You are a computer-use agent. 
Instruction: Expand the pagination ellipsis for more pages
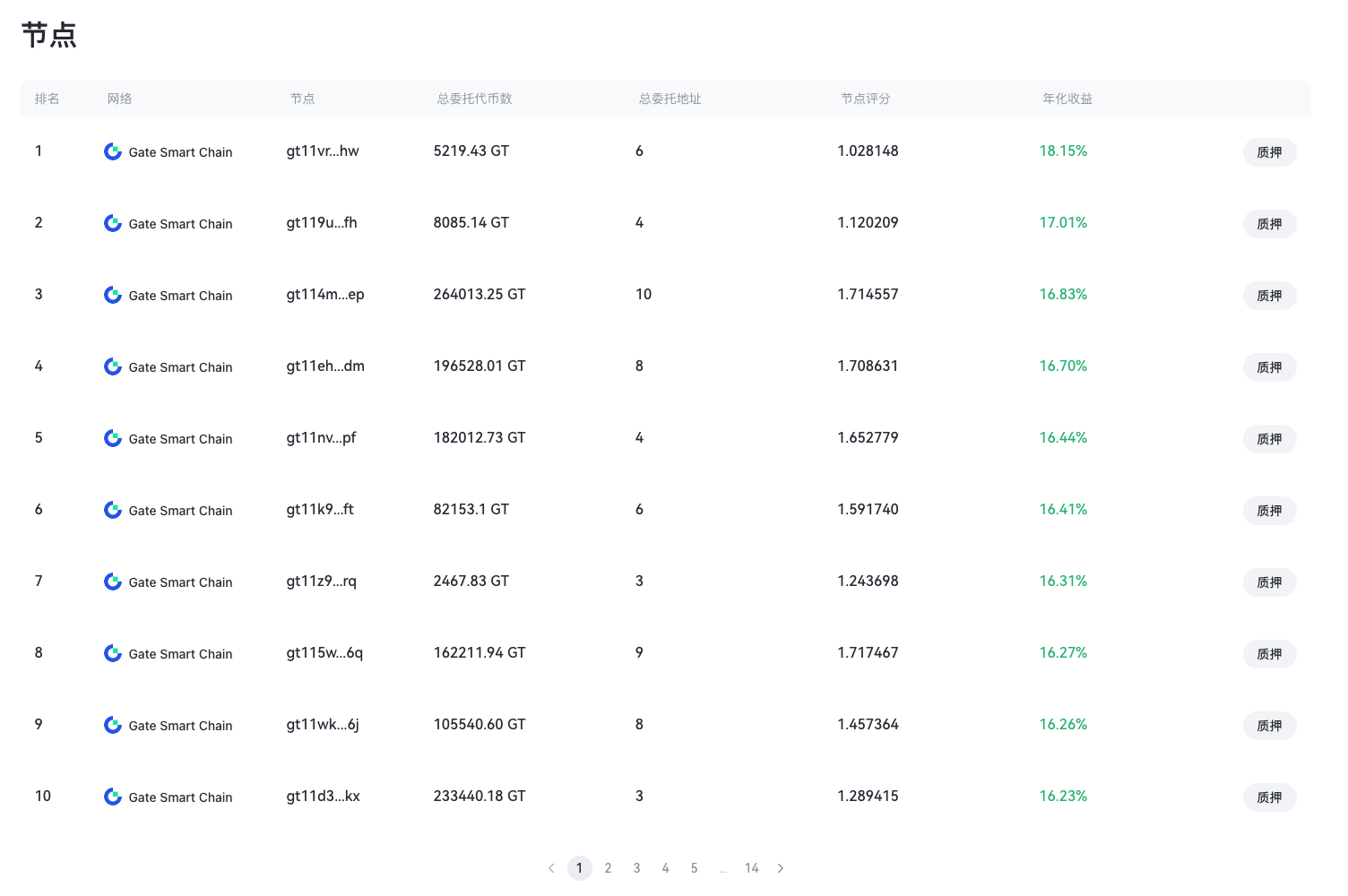(723, 868)
